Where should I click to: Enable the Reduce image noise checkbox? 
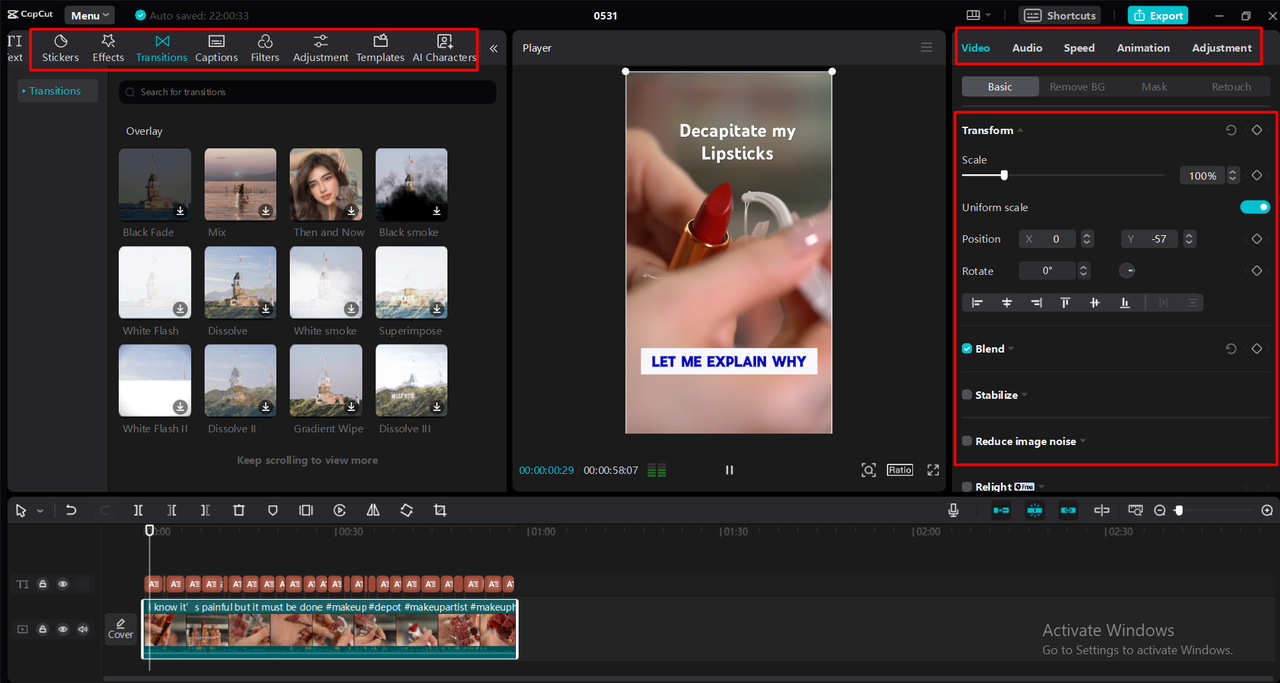pyautogui.click(x=967, y=441)
